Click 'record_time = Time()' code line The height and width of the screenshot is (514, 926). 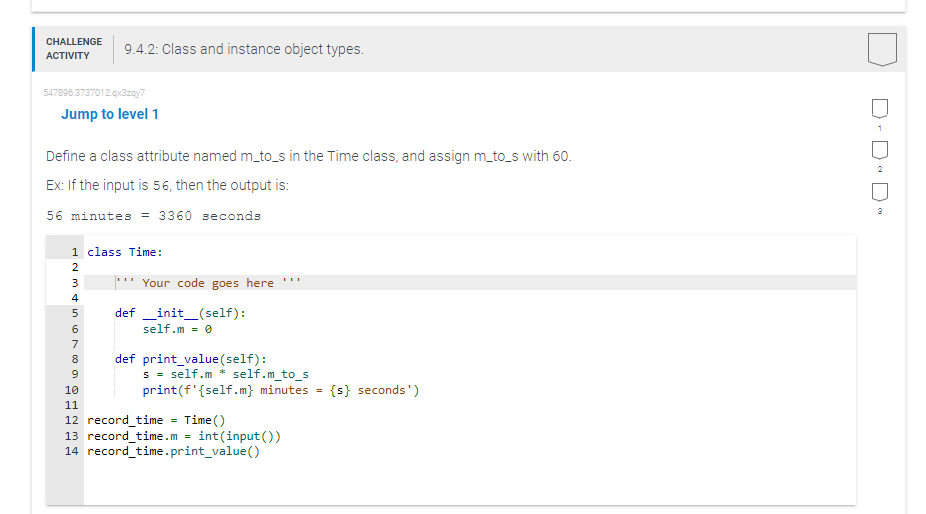[156, 420]
